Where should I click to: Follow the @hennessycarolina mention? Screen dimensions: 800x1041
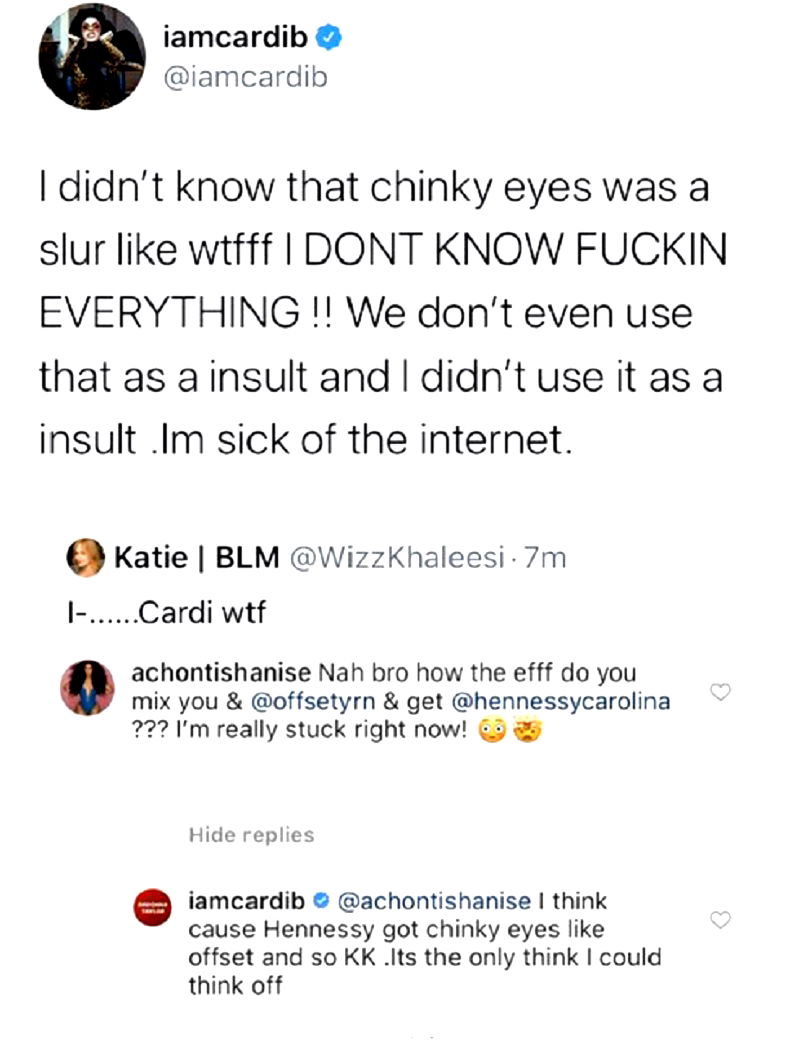point(561,701)
